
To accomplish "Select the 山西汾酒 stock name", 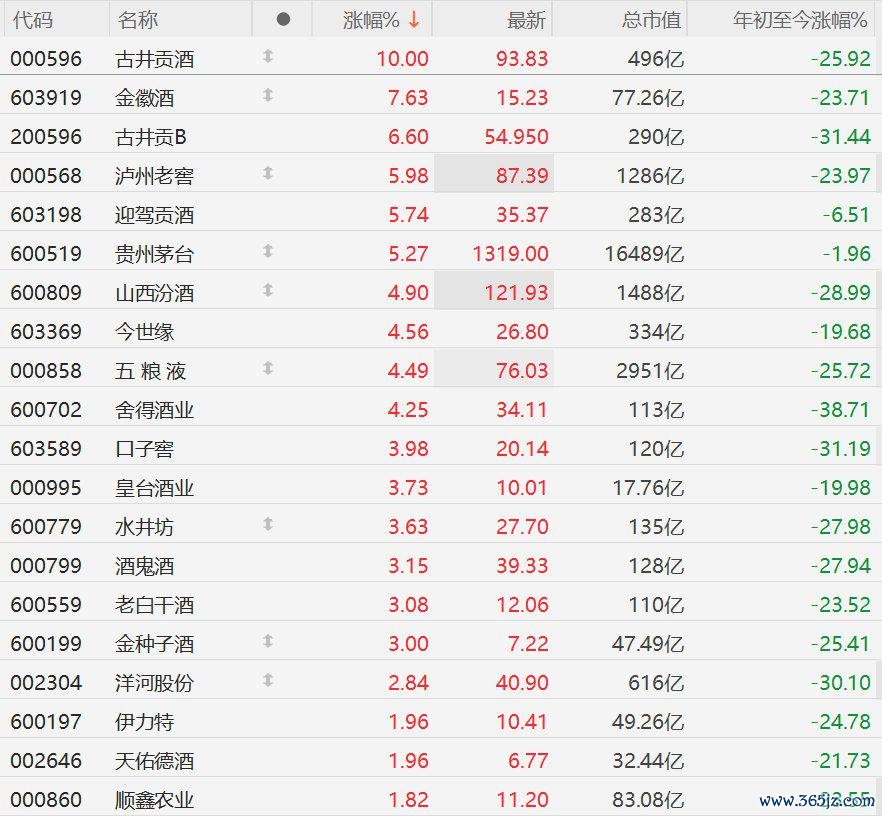I will [155, 293].
